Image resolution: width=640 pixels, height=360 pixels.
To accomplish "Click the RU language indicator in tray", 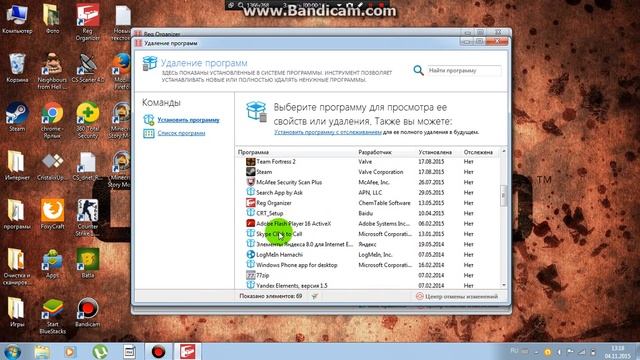I will tap(514, 351).
